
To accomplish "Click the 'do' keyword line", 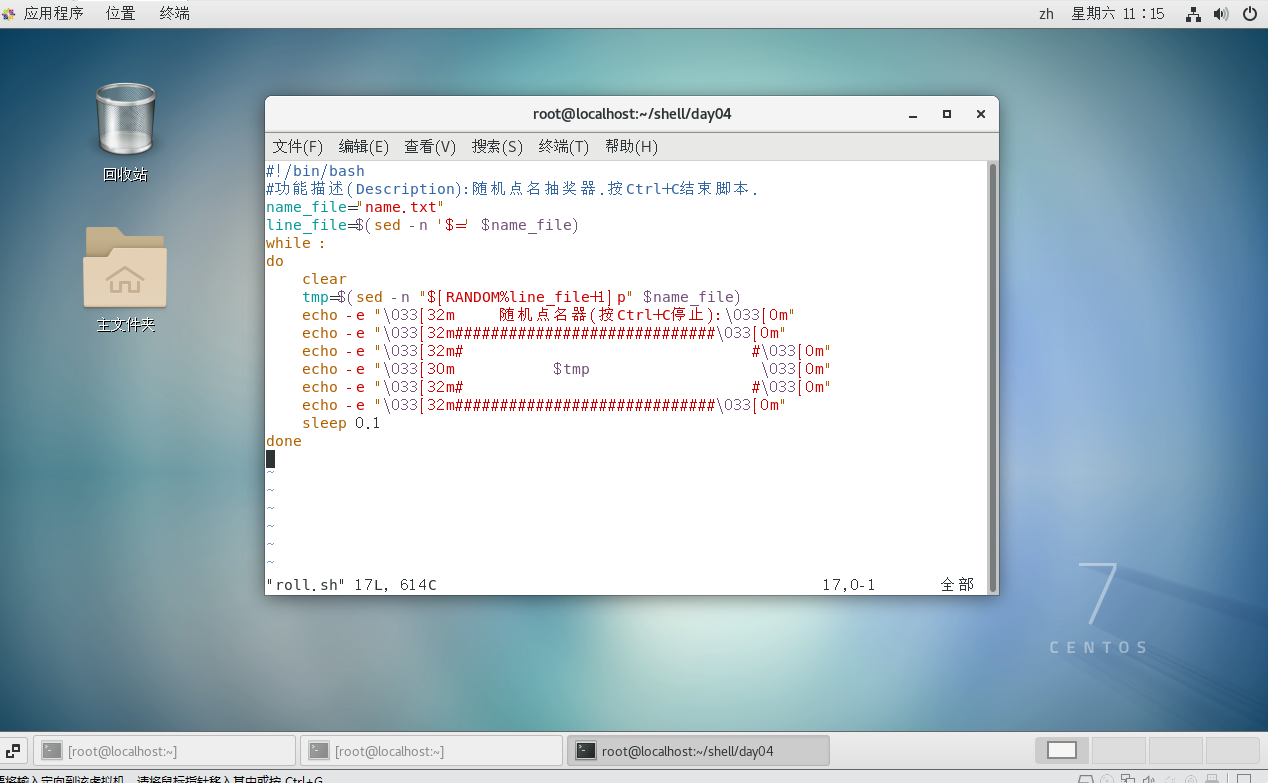I will tap(275, 261).
